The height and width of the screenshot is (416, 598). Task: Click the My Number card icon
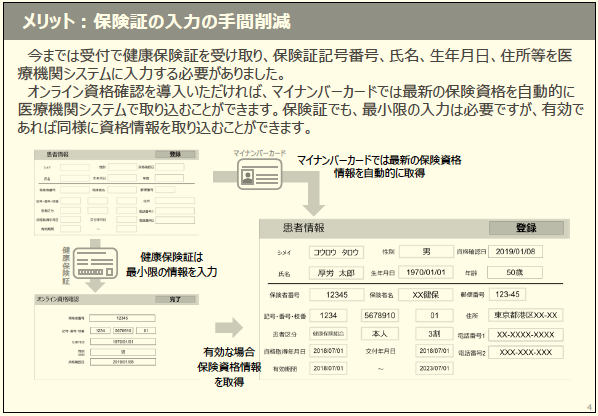(x=260, y=174)
